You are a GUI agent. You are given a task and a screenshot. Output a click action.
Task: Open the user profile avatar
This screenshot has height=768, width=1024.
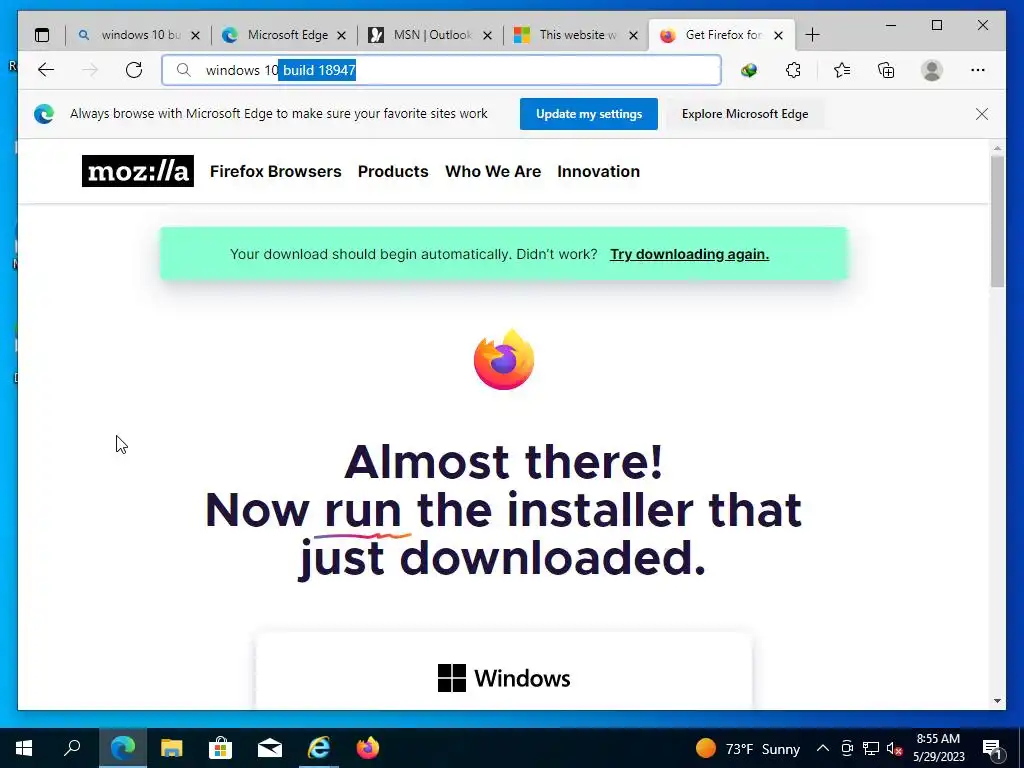[932, 70]
